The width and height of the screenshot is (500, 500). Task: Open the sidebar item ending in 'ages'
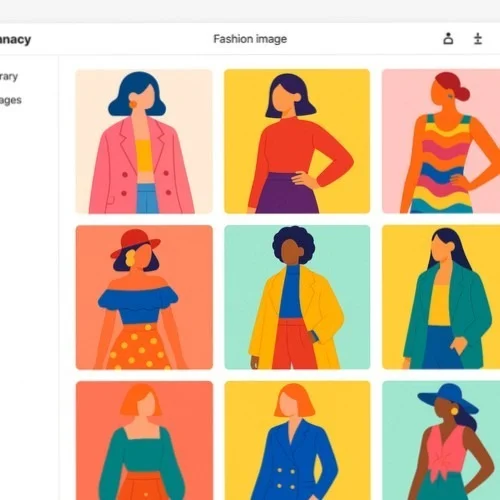click(11, 100)
